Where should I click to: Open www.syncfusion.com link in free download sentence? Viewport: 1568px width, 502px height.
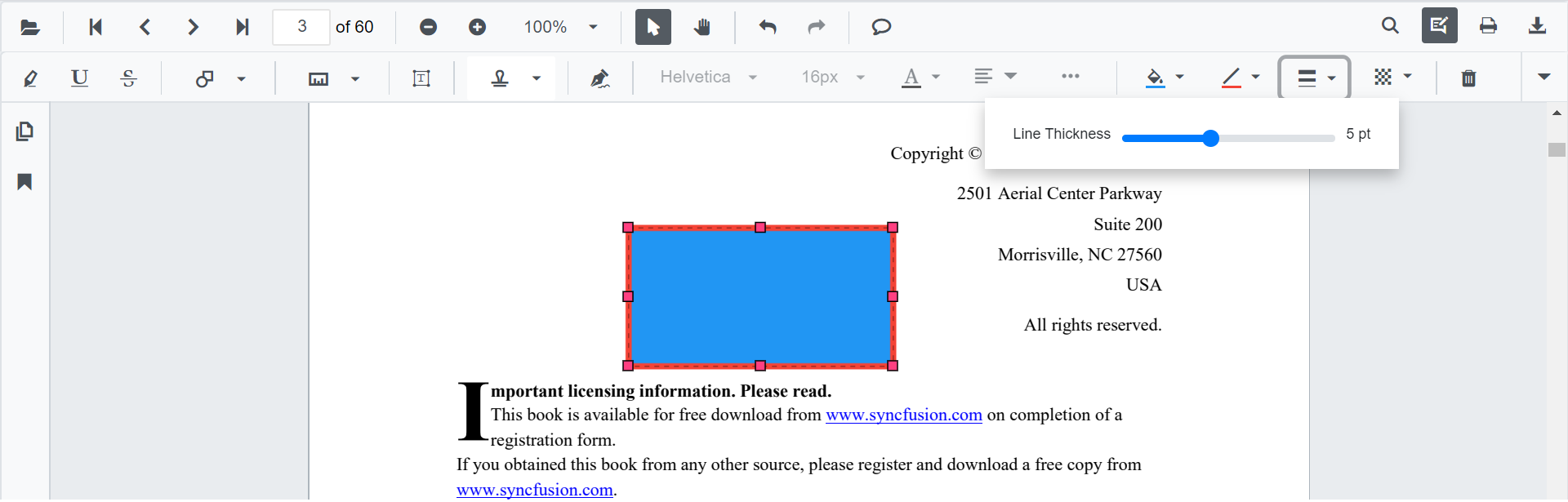coord(904,415)
